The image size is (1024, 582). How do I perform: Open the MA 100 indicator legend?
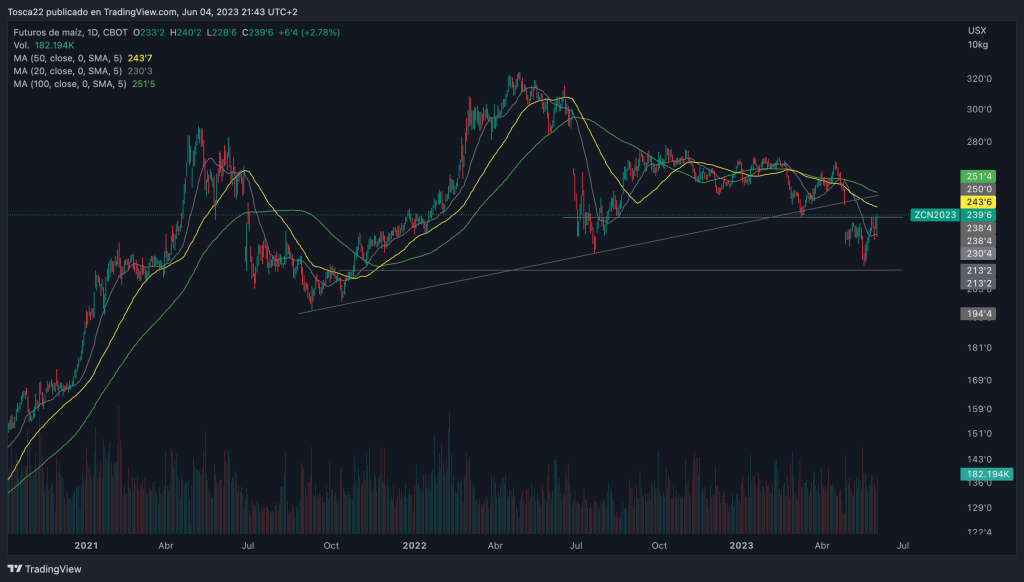(x=70, y=84)
